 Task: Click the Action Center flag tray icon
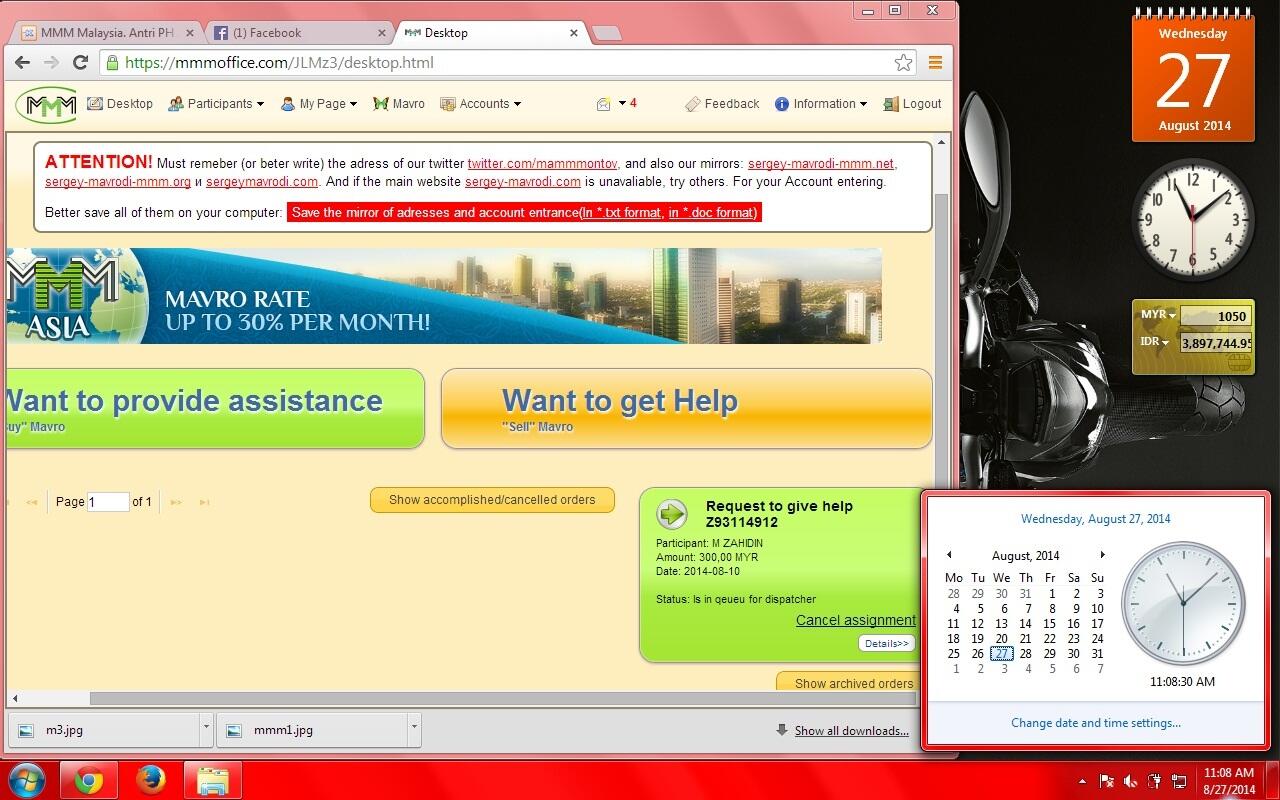tap(1107, 781)
